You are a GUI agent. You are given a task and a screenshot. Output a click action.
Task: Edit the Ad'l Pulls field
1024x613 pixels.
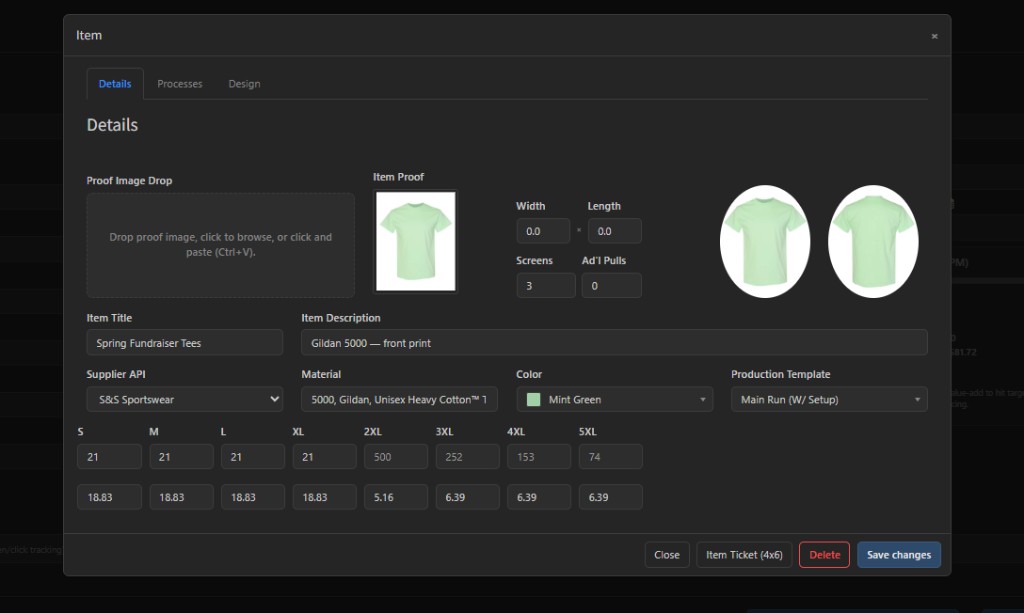tap(611, 285)
